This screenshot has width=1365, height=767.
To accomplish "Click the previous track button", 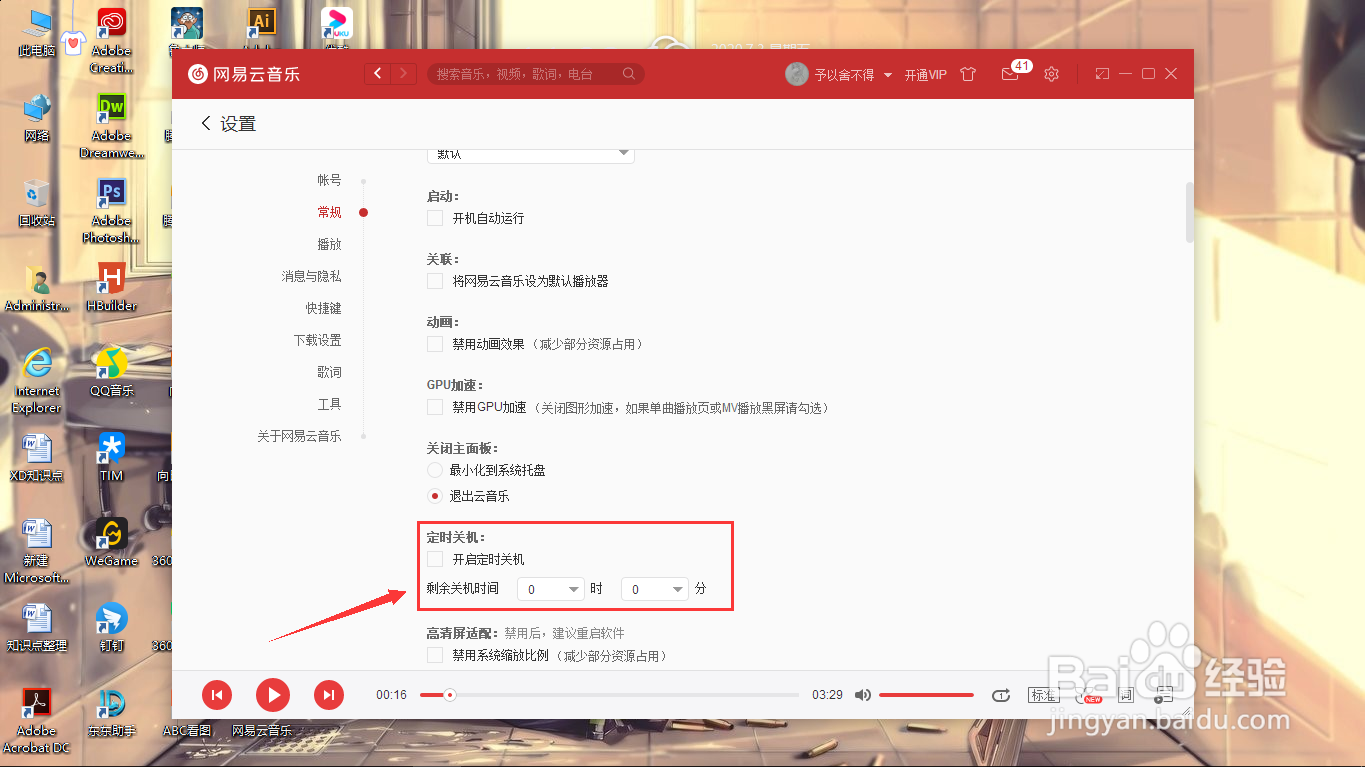I will (217, 695).
